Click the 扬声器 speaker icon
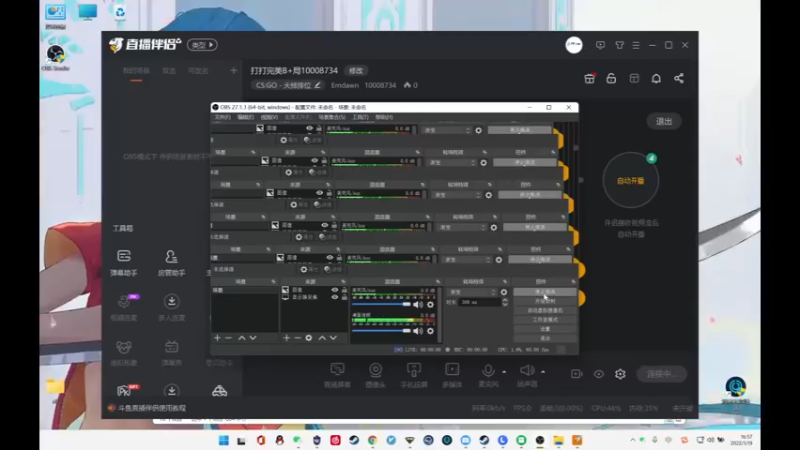 coord(527,370)
